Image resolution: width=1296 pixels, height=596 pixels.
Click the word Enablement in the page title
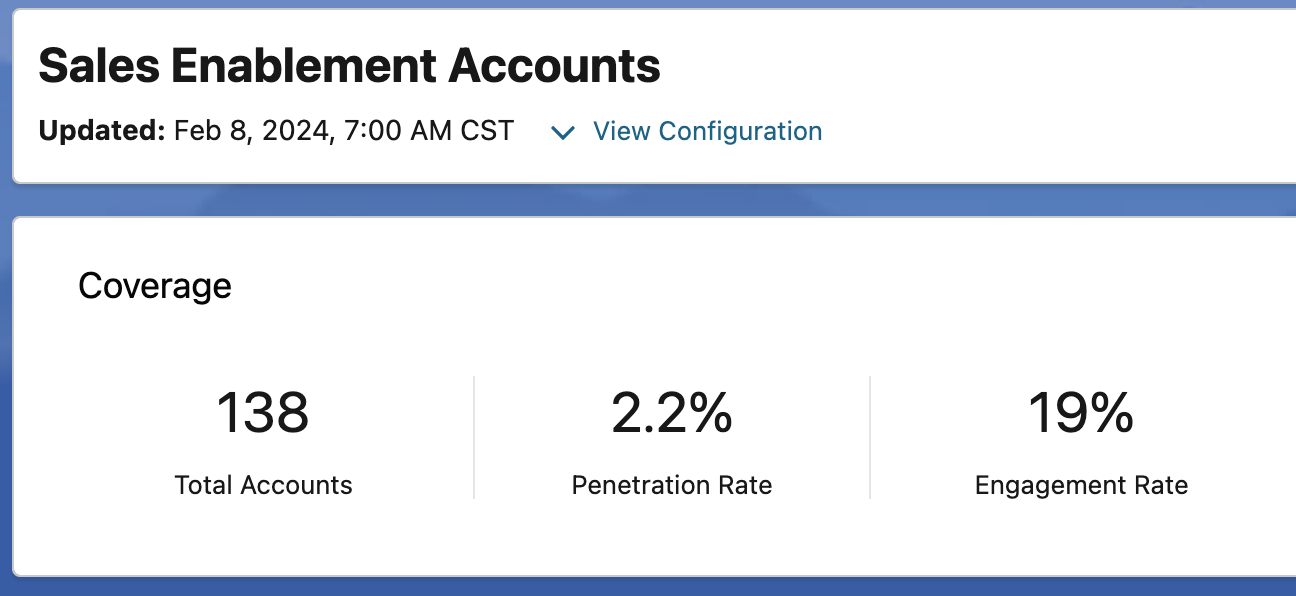pyautogui.click(x=303, y=66)
